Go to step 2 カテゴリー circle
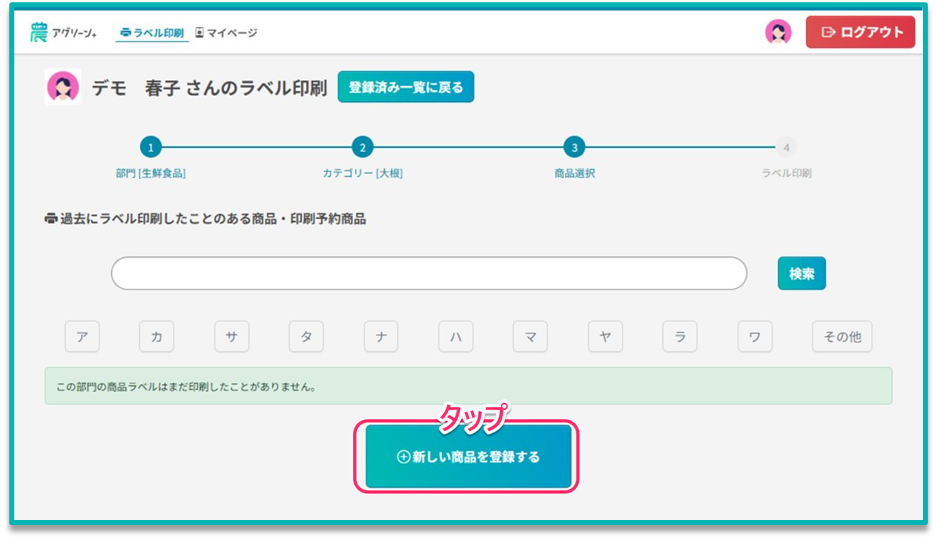 (x=362, y=147)
